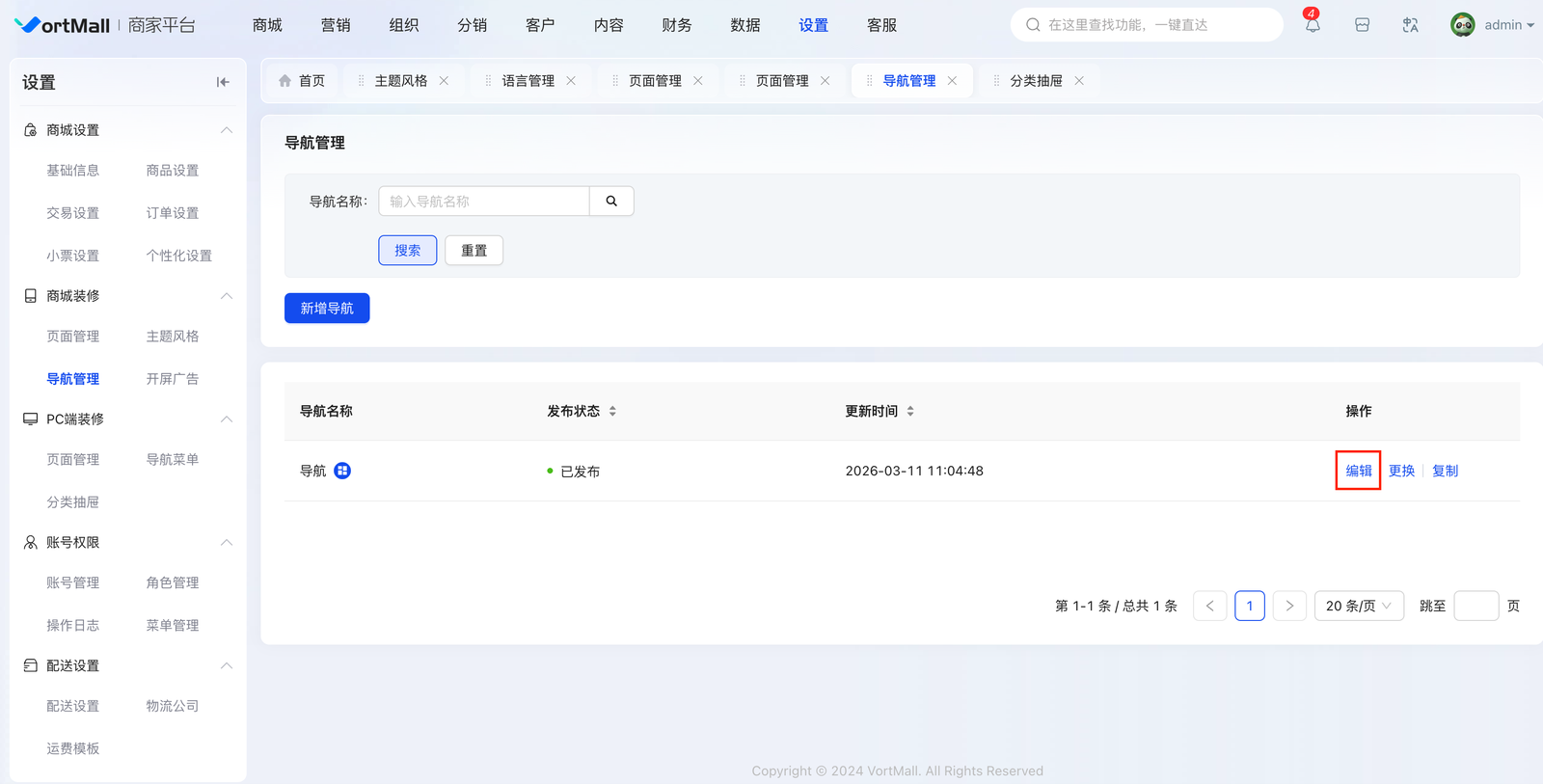Click the 已发布 status text
The height and width of the screenshot is (784, 1543).
581,472
